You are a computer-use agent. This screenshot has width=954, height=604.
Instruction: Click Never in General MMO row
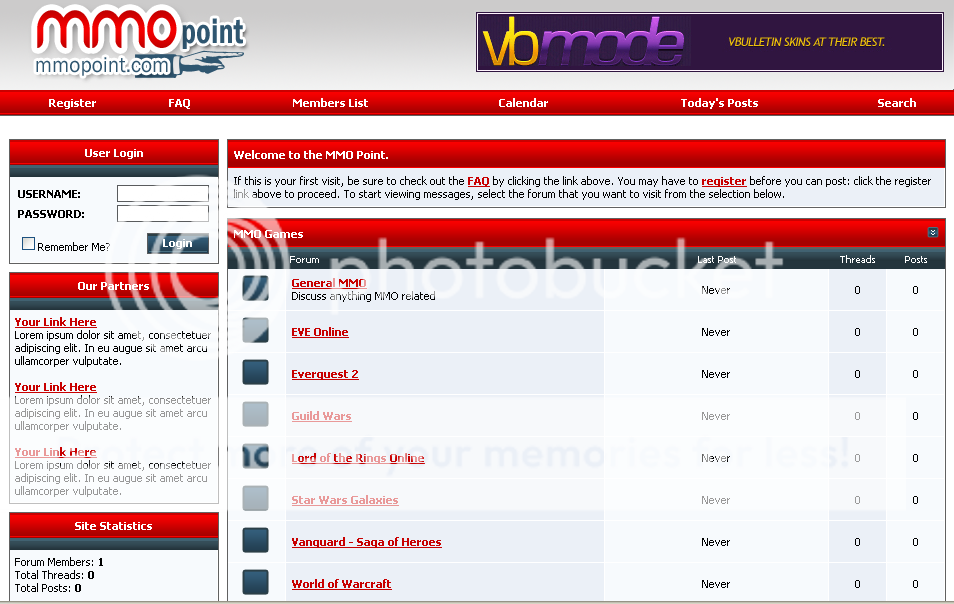click(716, 290)
